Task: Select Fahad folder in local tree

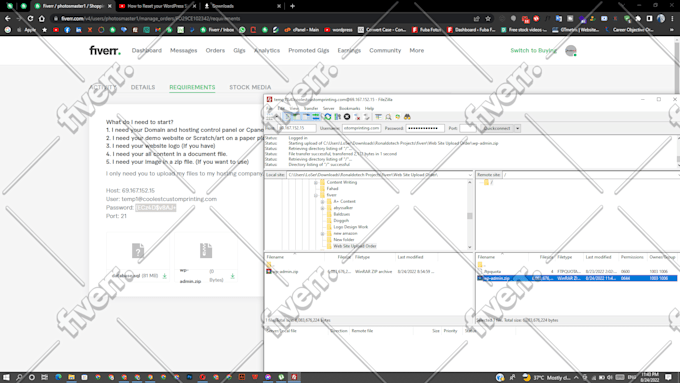Action: pyautogui.click(x=332, y=189)
